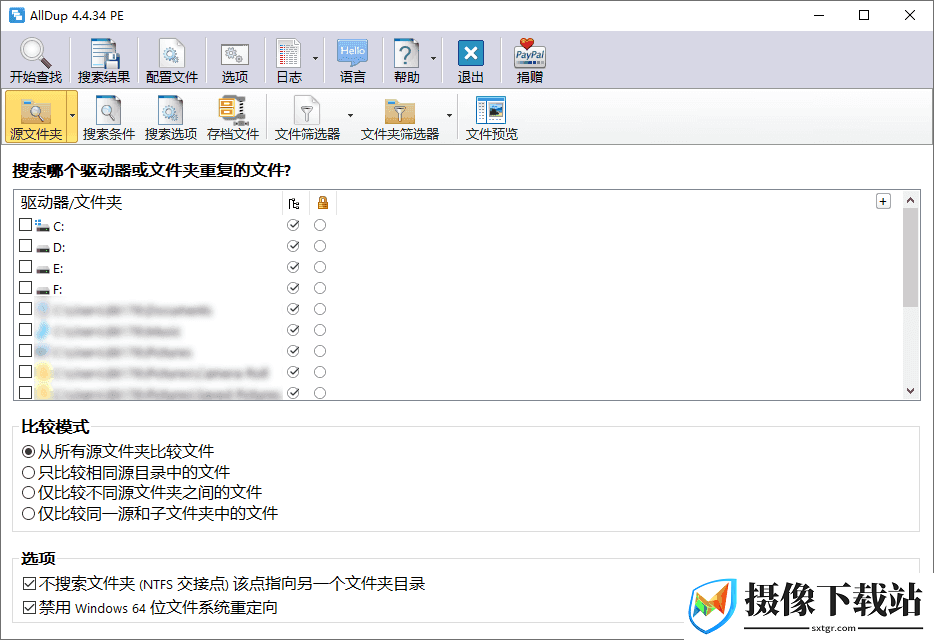
Task: Open the 搜索结果 search results
Action: (104, 60)
